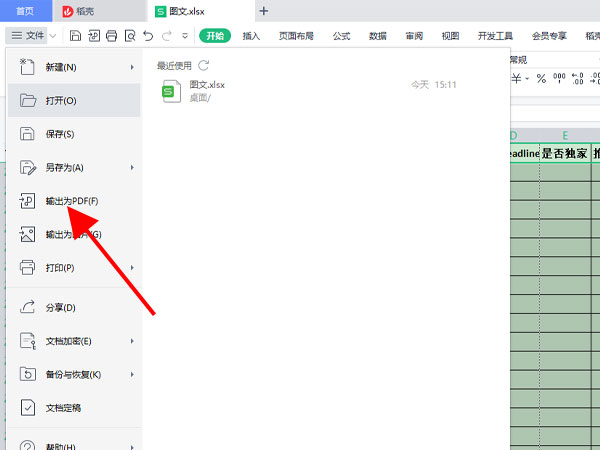Undo the last action
600x450 pixels.
pos(148,36)
